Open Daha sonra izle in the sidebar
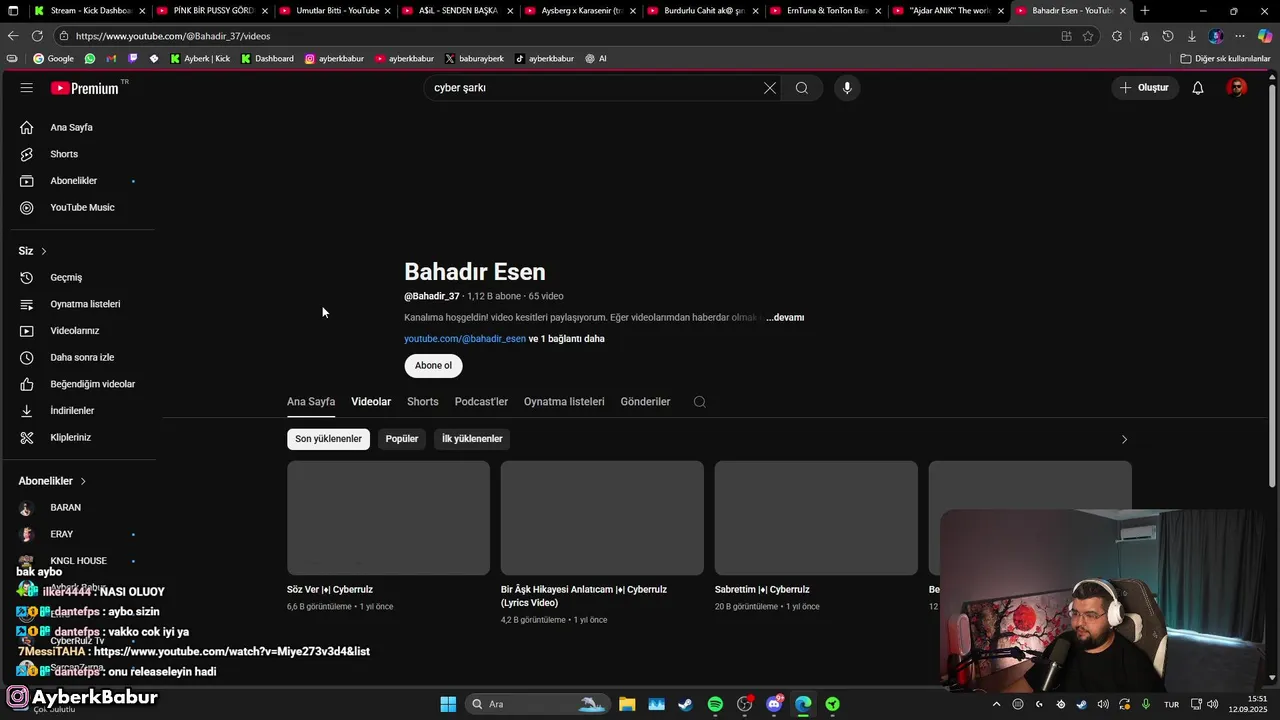This screenshot has width=1280, height=720. coord(80,357)
